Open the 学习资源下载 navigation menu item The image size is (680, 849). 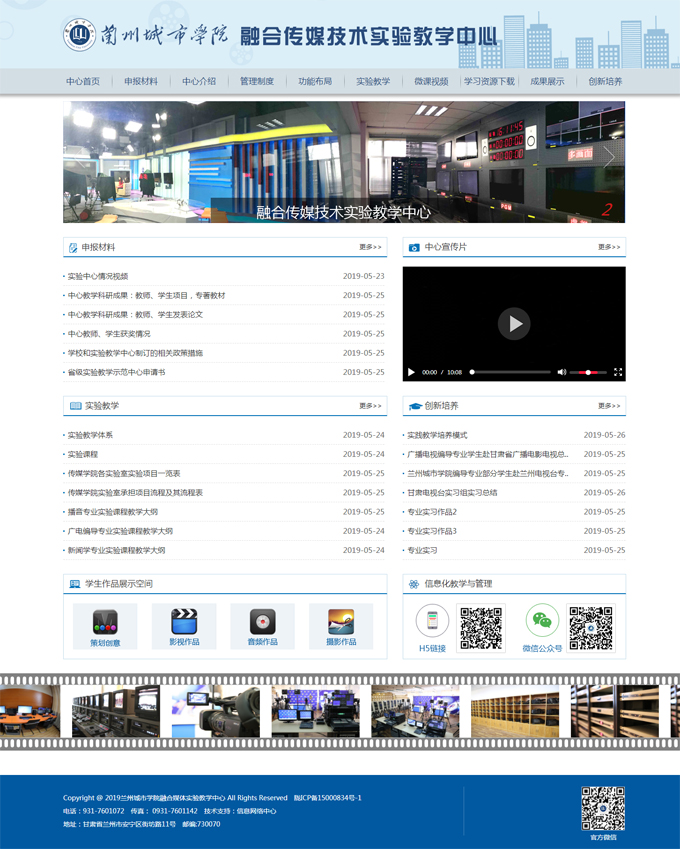[489, 81]
